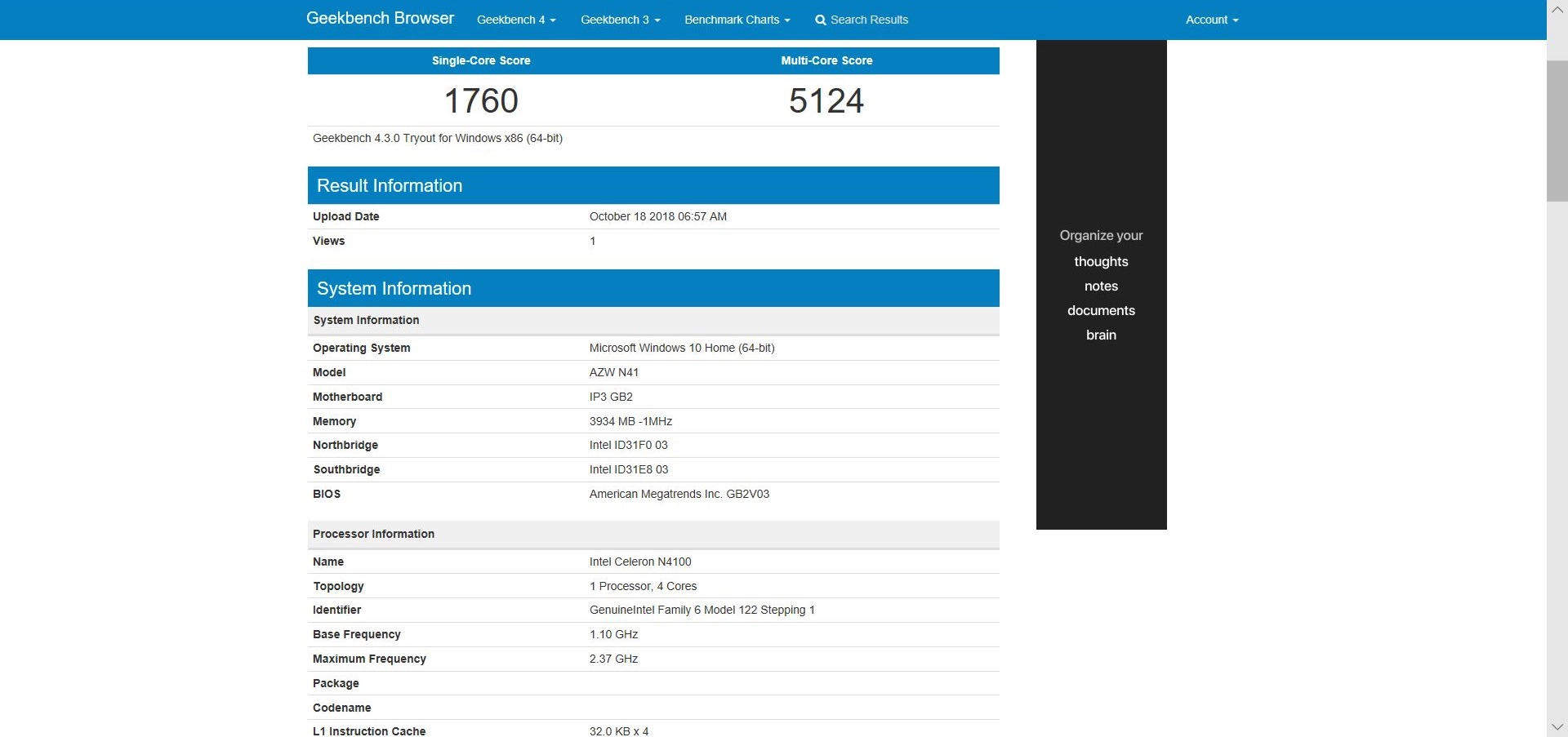Click the Intel Celeron N4100 processor name
The image size is (1568, 737).
[640, 562]
